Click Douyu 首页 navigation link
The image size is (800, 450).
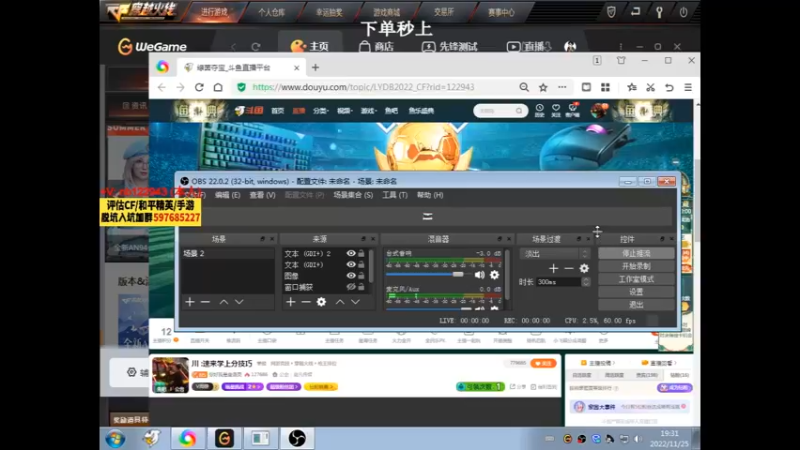coord(278,111)
